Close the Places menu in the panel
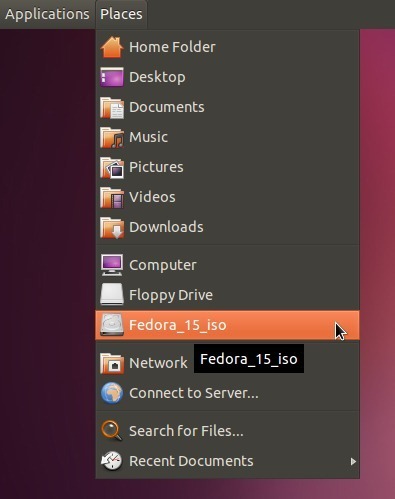This screenshot has width=395, height=499. click(121, 14)
